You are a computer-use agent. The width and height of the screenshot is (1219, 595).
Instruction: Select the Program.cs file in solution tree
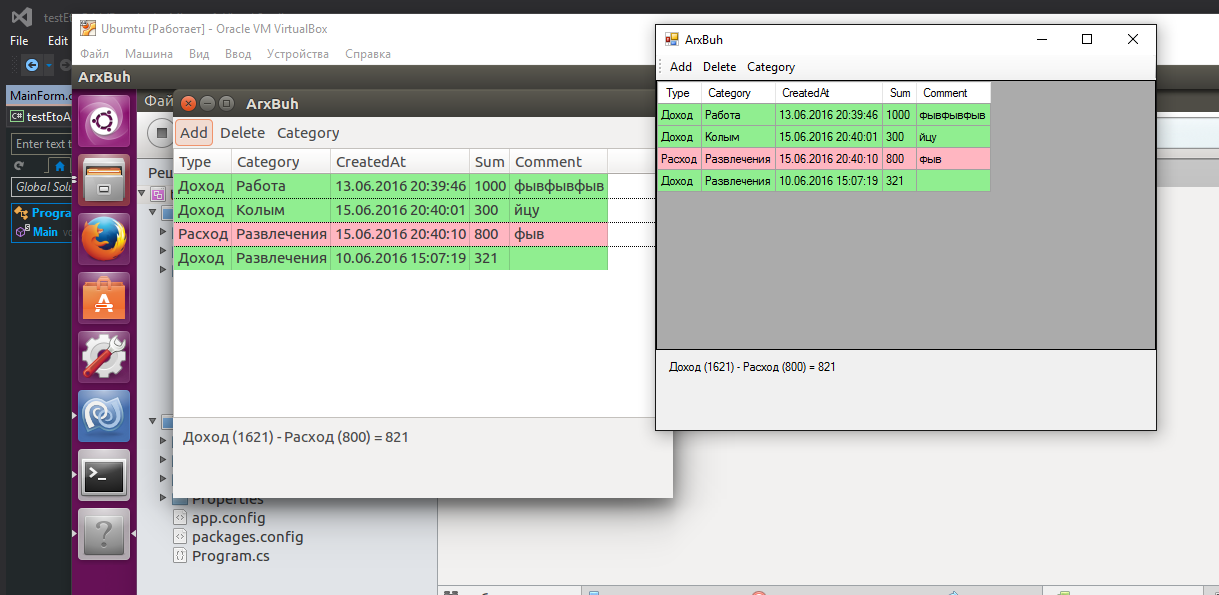tap(230, 556)
